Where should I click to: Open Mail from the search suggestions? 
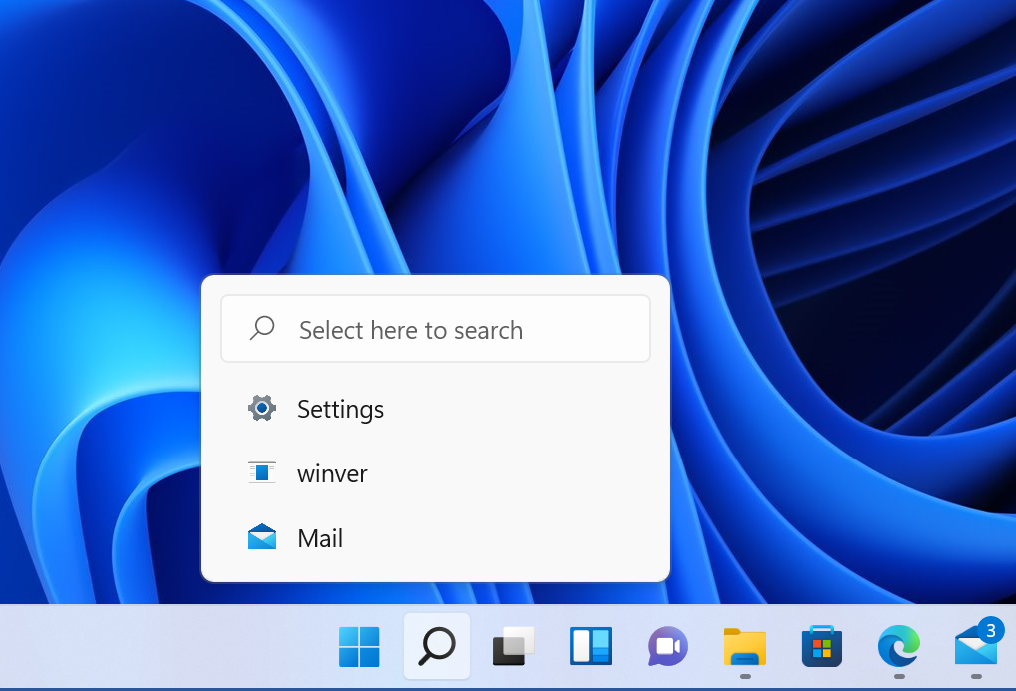tap(320, 537)
